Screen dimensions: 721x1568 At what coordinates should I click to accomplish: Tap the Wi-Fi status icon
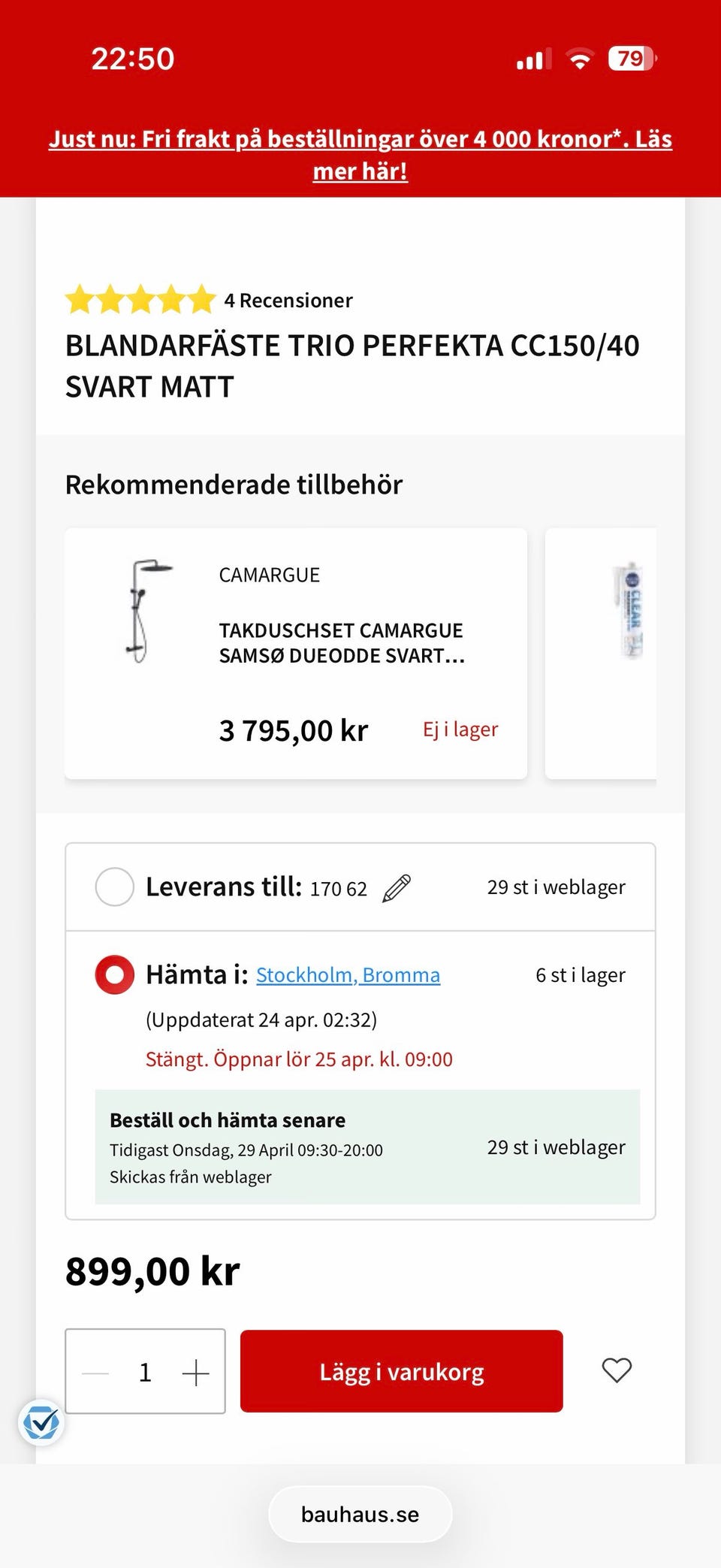pos(579,59)
